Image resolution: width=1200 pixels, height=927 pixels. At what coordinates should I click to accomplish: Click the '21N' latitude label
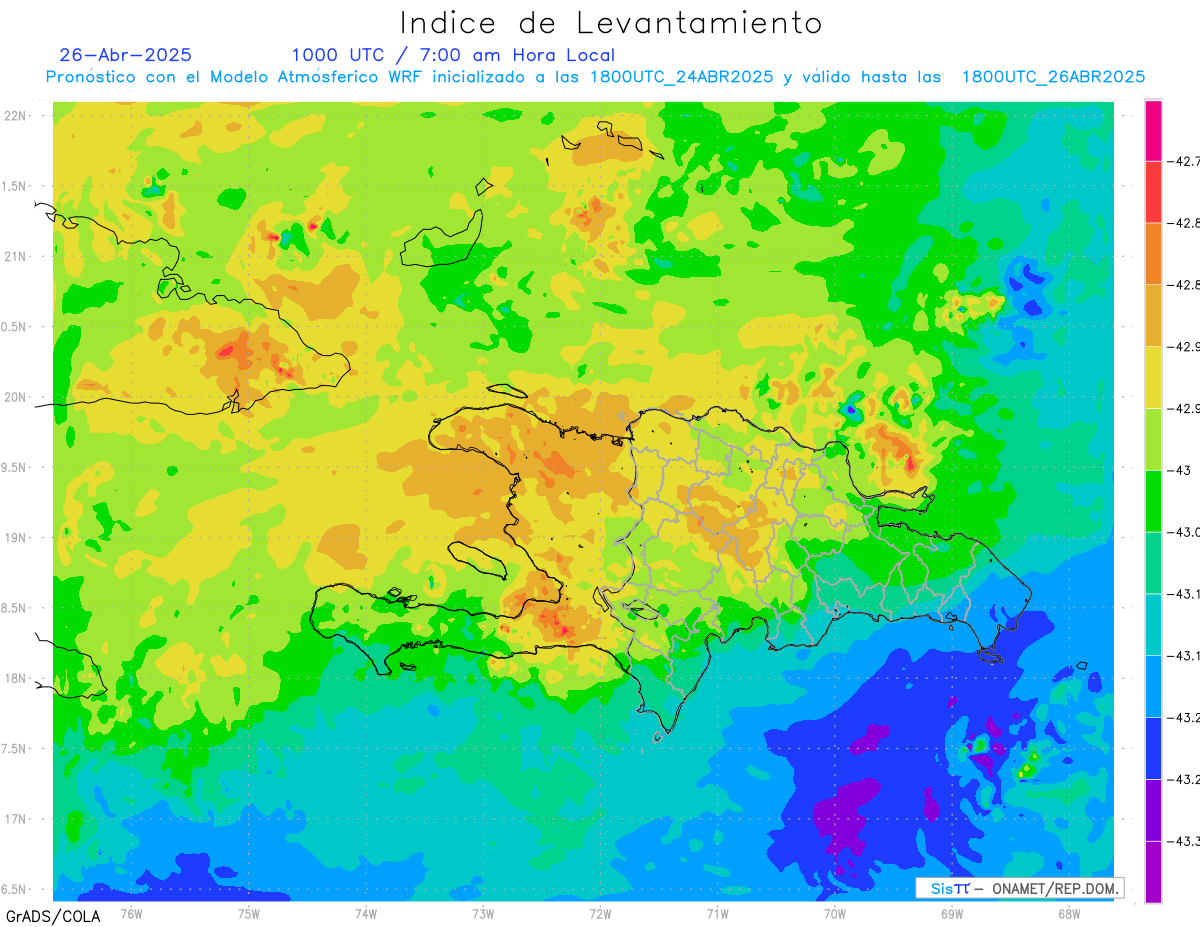pyautogui.click(x=17, y=257)
